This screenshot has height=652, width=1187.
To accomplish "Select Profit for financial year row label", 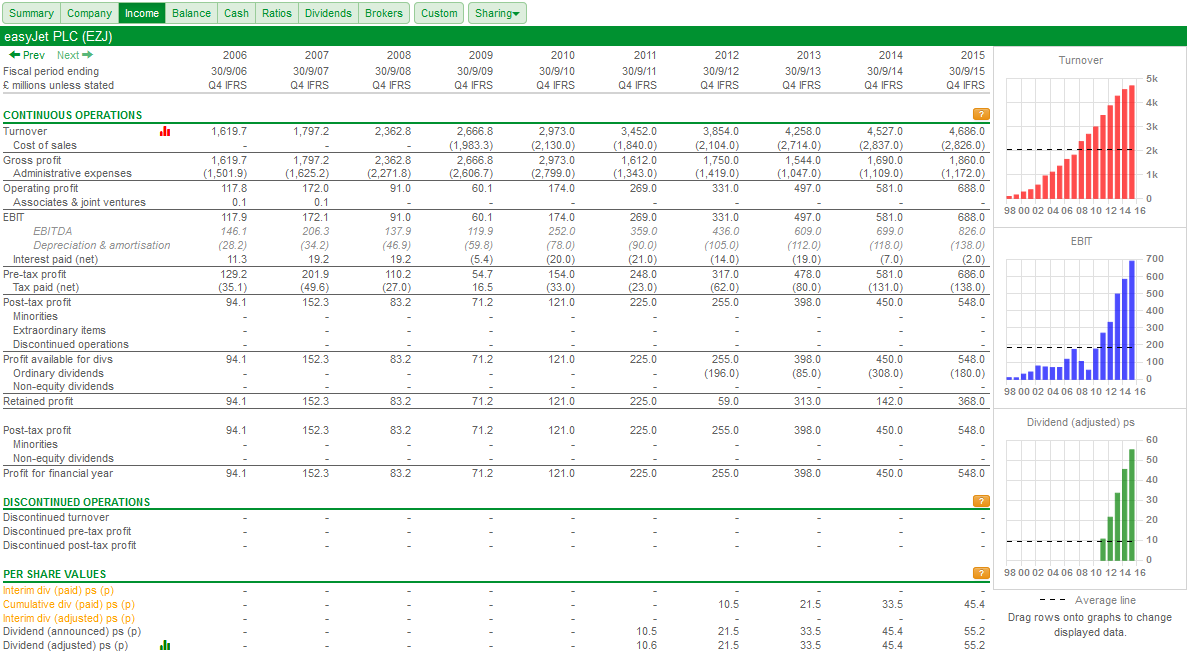I will [58, 473].
